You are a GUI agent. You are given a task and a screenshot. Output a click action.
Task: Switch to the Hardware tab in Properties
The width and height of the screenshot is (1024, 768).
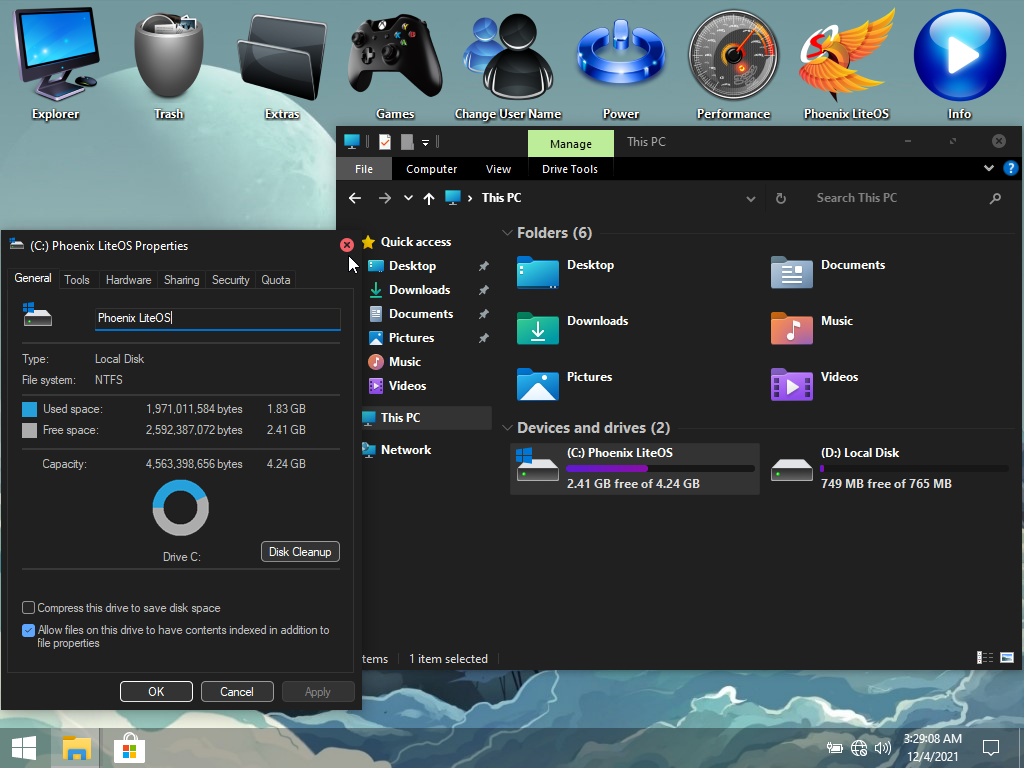click(129, 280)
